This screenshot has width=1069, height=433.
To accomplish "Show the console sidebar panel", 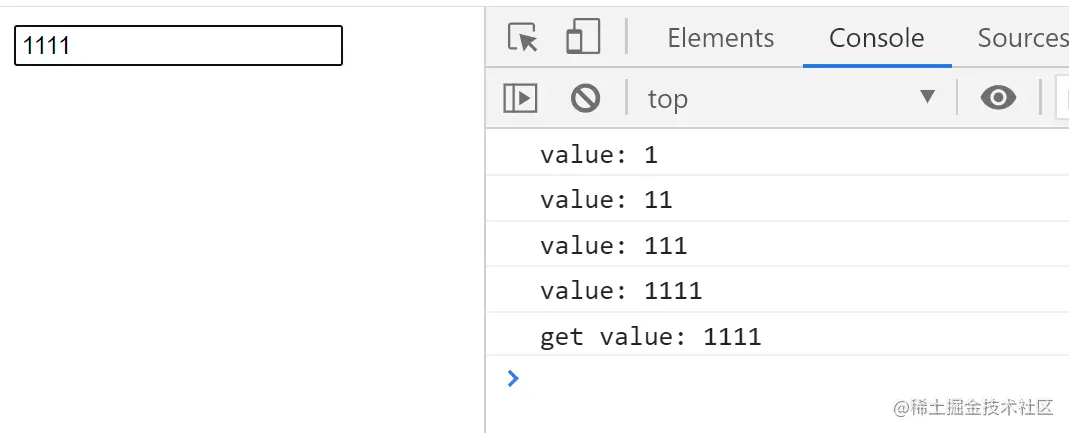I will point(520,98).
